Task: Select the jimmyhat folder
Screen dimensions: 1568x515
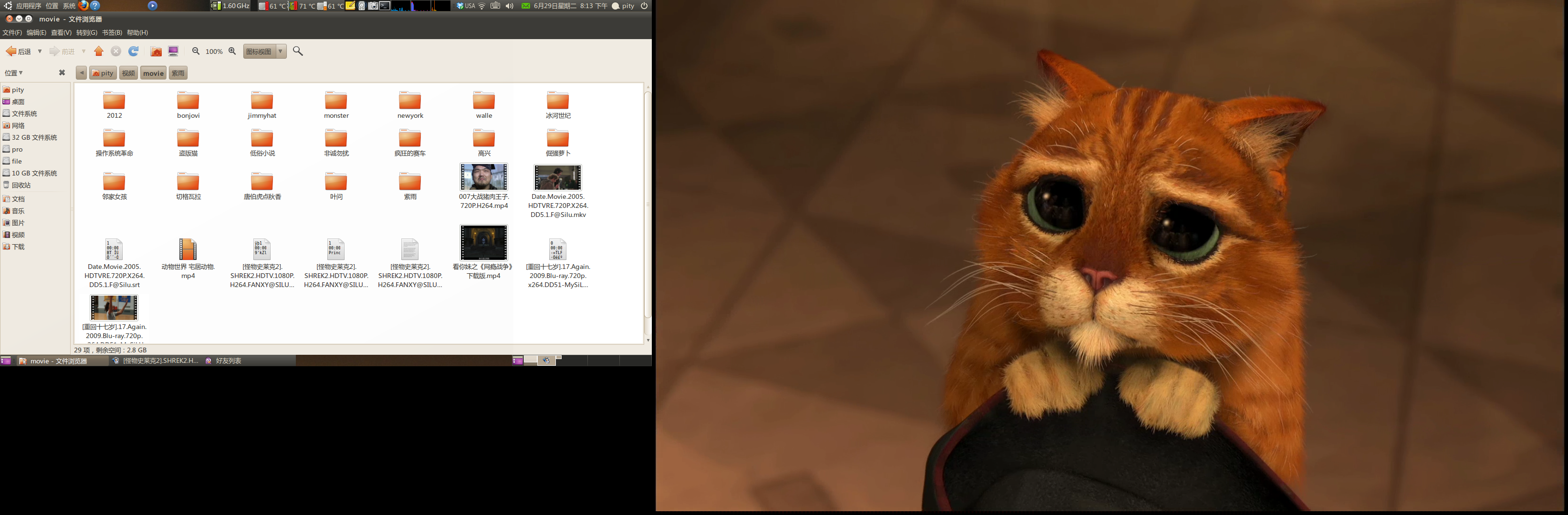Action: tap(262, 104)
